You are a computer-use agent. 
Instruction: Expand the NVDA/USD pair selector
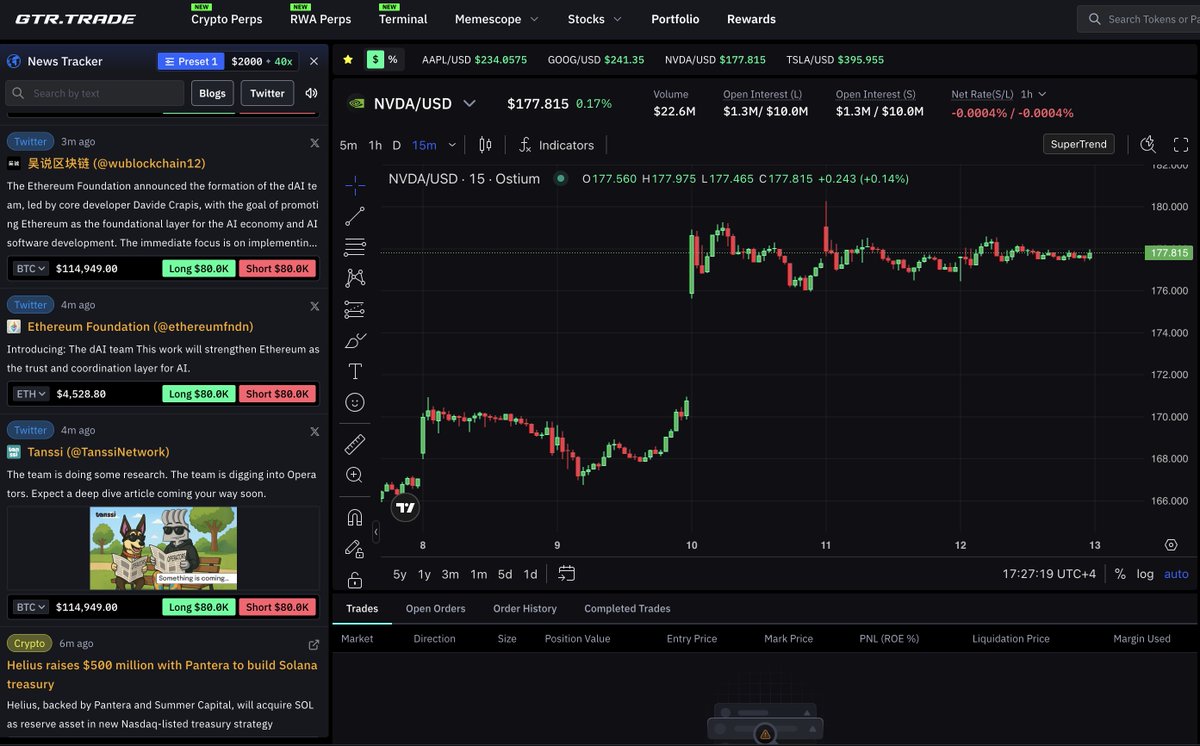(469, 103)
